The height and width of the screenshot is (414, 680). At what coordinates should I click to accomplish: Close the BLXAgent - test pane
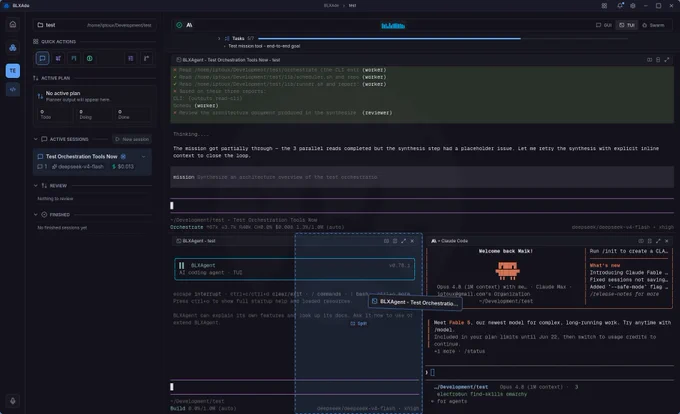pos(412,241)
